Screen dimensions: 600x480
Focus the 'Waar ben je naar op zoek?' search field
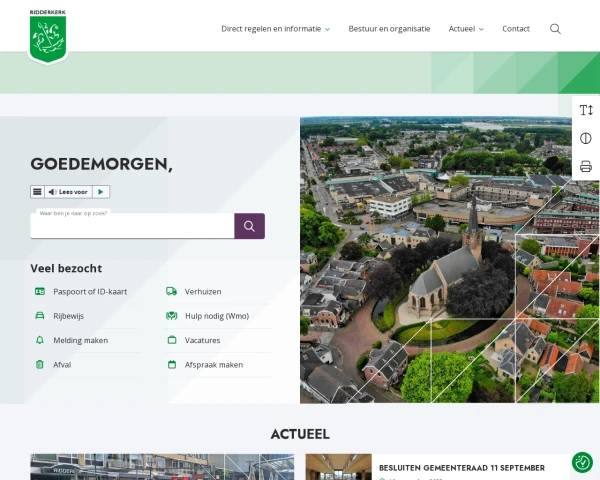tap(132, 227)
